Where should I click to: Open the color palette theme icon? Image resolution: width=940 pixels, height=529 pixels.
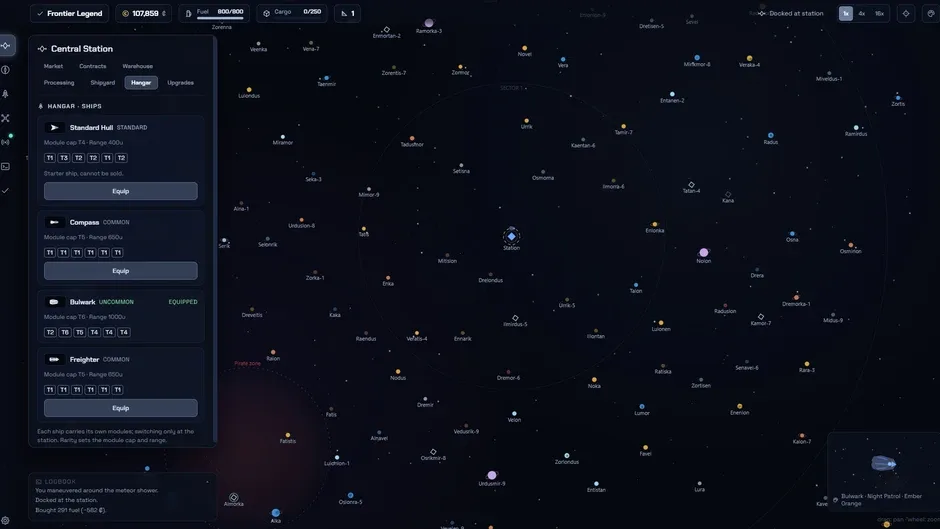coord(931,13)
